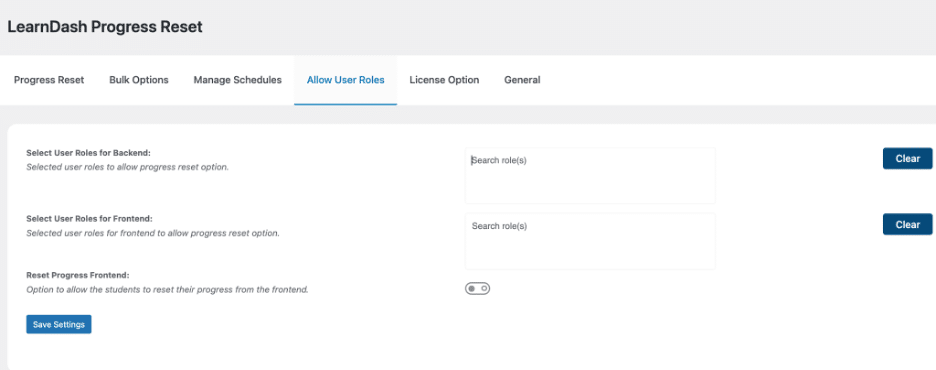Click the Save Settings button
Viewport: 936px width, 370px height.
click(58, 325)
